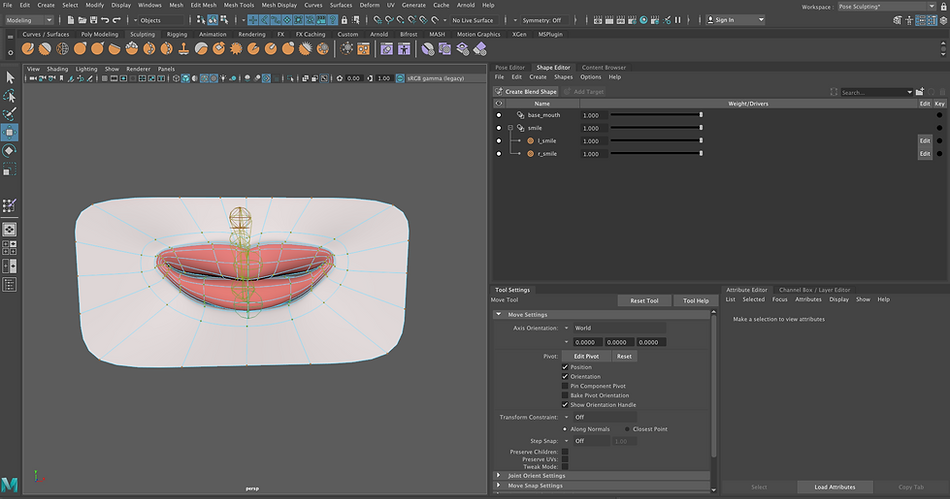The width and height of the screenshot is (950, 499).
Task: Click the l_smile weight value field
Action: coord(594,141)
